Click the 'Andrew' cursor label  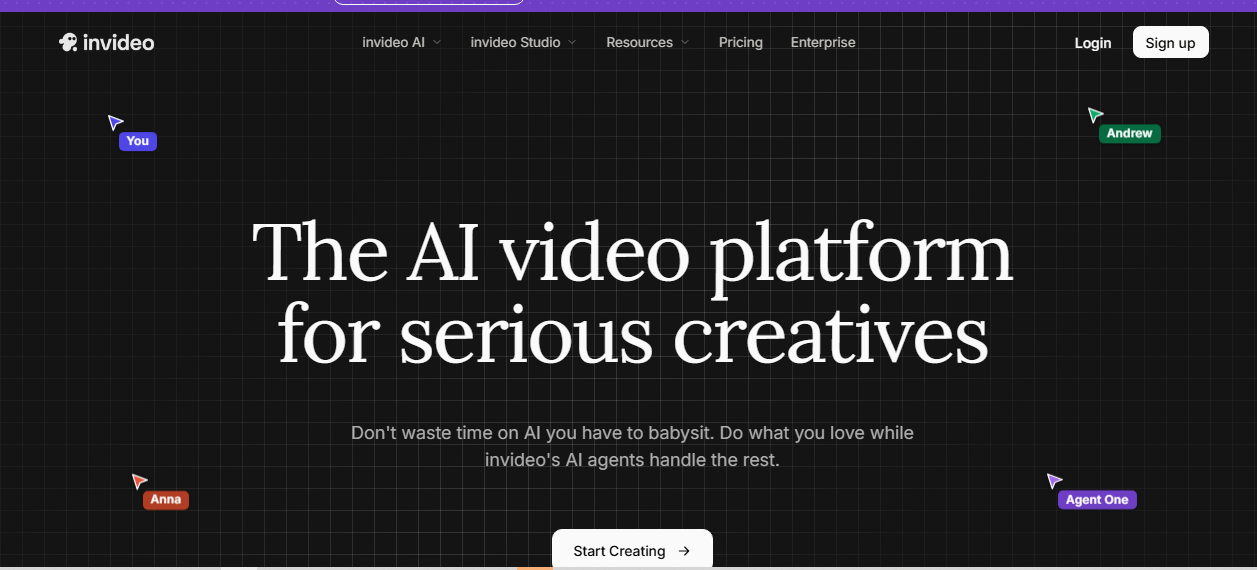[1129, 133]
